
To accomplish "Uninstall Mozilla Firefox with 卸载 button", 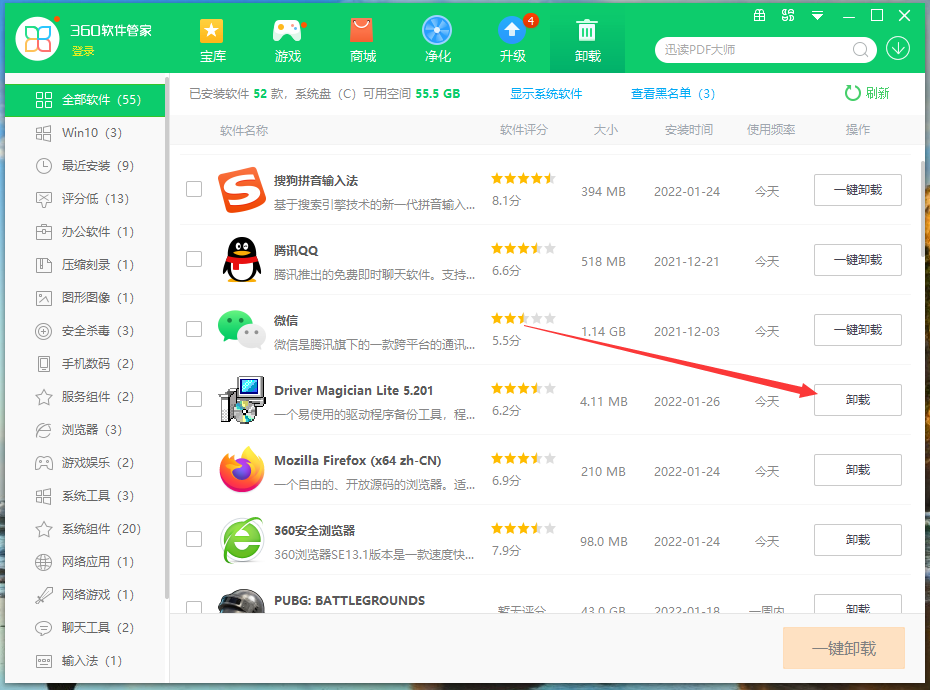I will pos(858,470).
